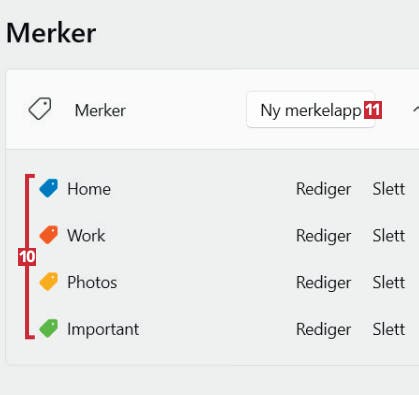Click the yellow Photos tag icon
Image resolution: width=419 pixels, height=395 pixels.
click(49, 282)
